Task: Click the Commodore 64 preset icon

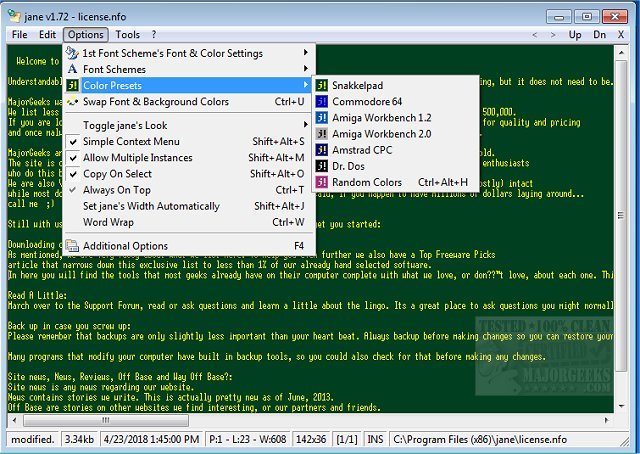Action: point(322,101)
